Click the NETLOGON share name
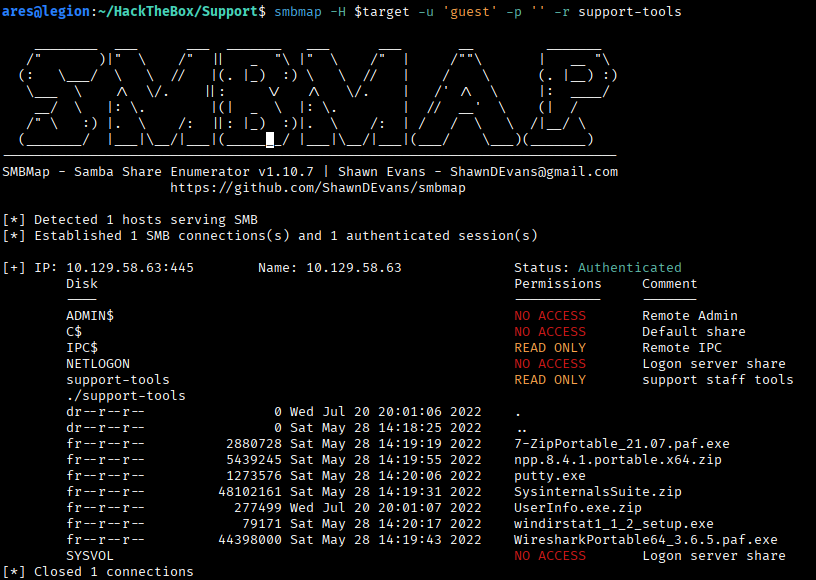The image size is (816, 580). pyautogui.click(x=98, y=364)
